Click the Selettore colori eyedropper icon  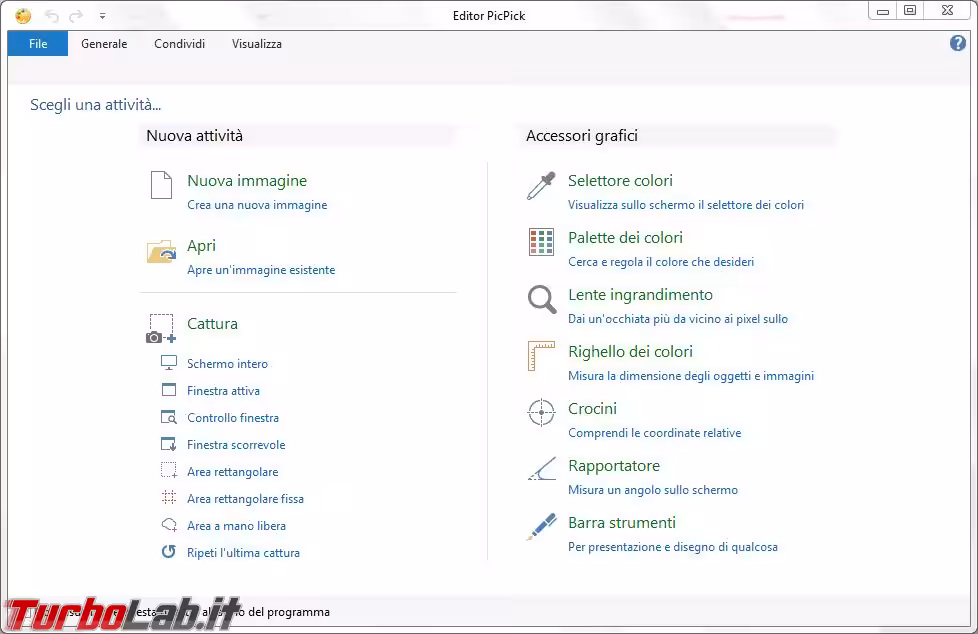(x=541, y=186)
